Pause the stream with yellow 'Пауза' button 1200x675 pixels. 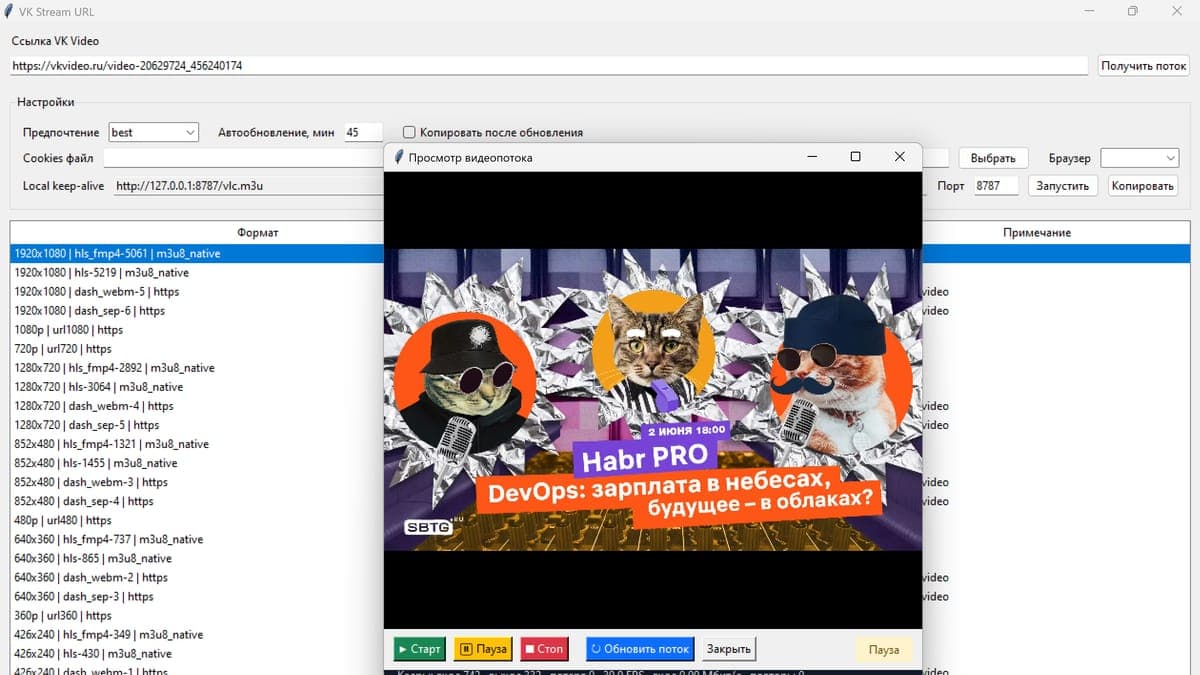[x=483, y=649]
